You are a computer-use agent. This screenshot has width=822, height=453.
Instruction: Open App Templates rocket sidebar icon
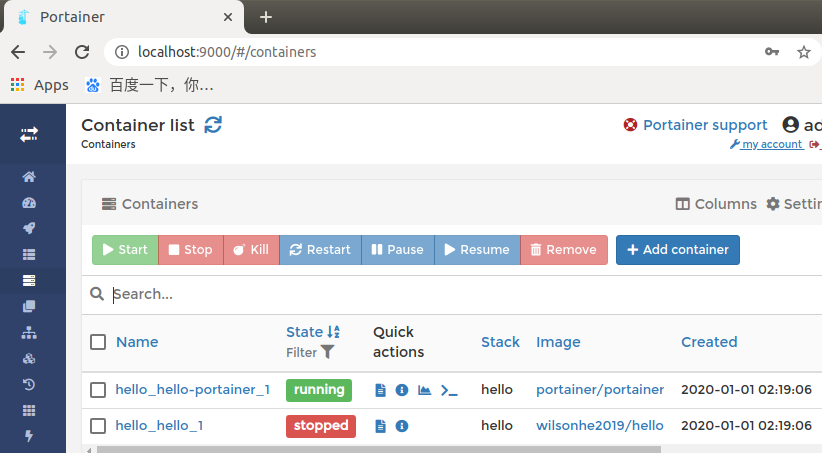29,228
